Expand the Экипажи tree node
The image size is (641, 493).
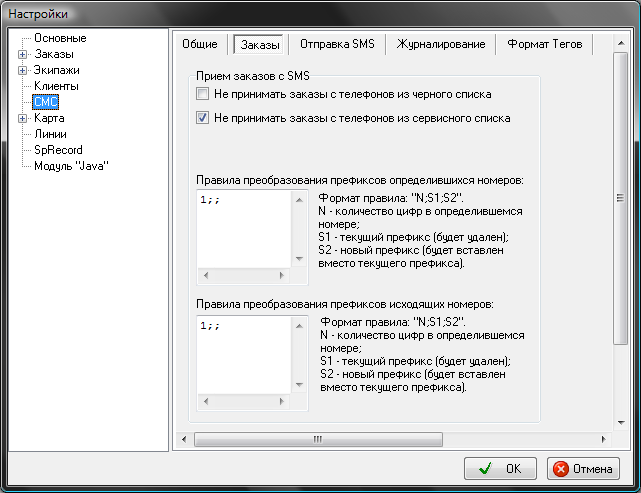coord(23,70)
